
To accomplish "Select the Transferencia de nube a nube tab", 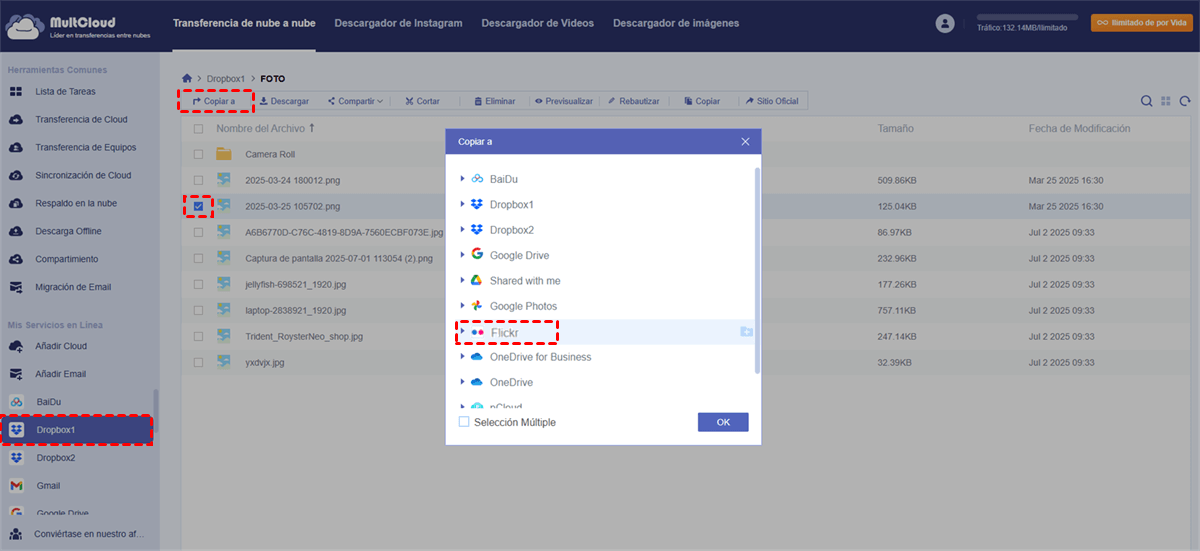I will tap(244, 23).
